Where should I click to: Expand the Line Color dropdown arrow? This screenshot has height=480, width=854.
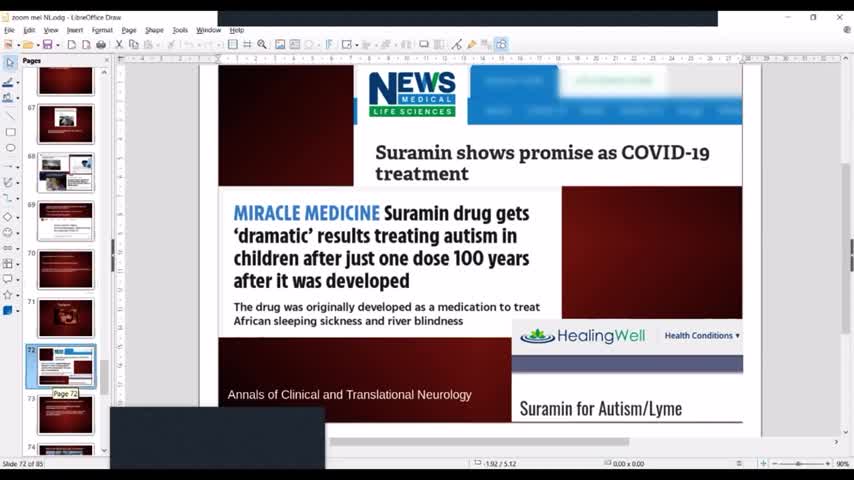18,83
